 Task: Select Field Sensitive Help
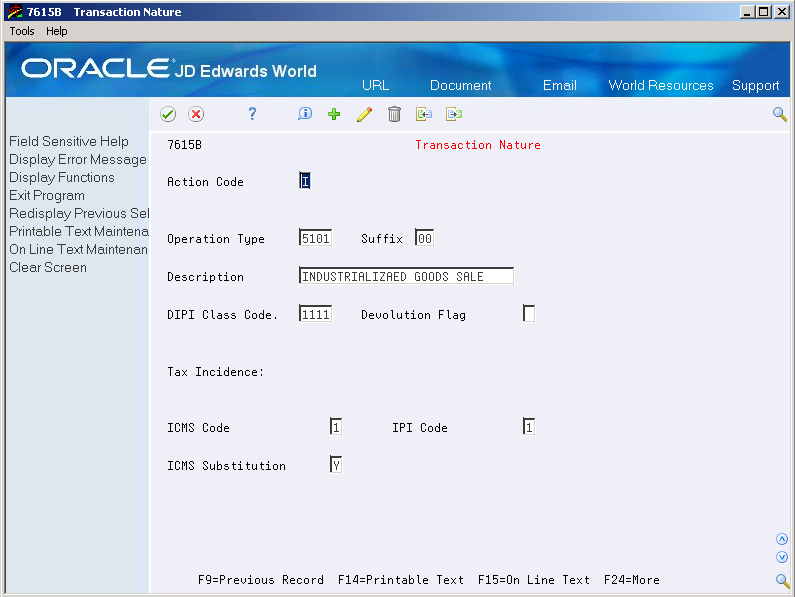[x=69, y=142]
